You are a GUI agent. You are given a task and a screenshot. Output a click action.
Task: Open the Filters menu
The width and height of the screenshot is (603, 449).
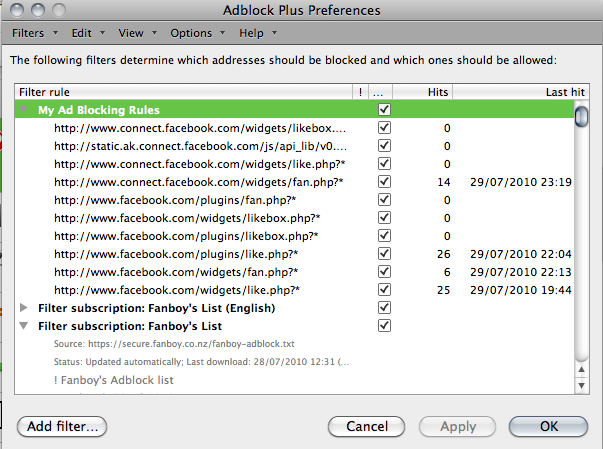[x=35, y=33]
